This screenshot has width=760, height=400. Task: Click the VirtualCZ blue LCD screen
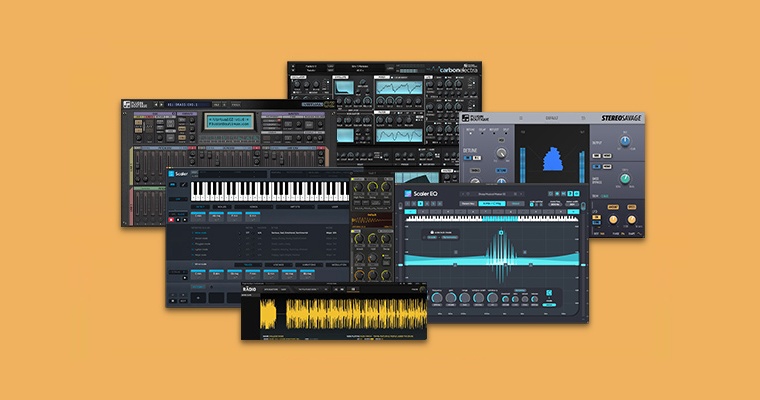(x=229, y=121)
